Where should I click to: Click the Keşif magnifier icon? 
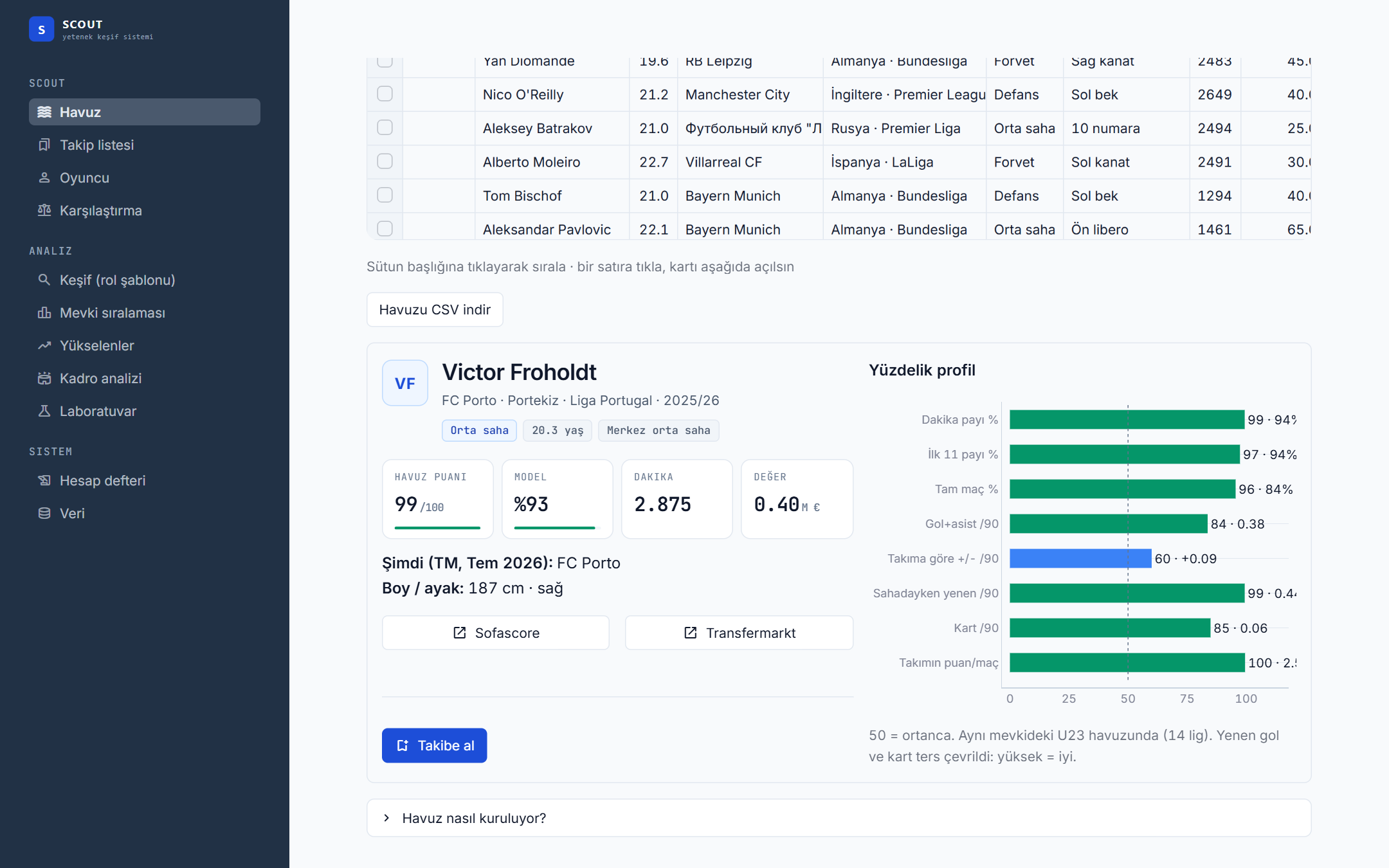click(x=44, y=280)
